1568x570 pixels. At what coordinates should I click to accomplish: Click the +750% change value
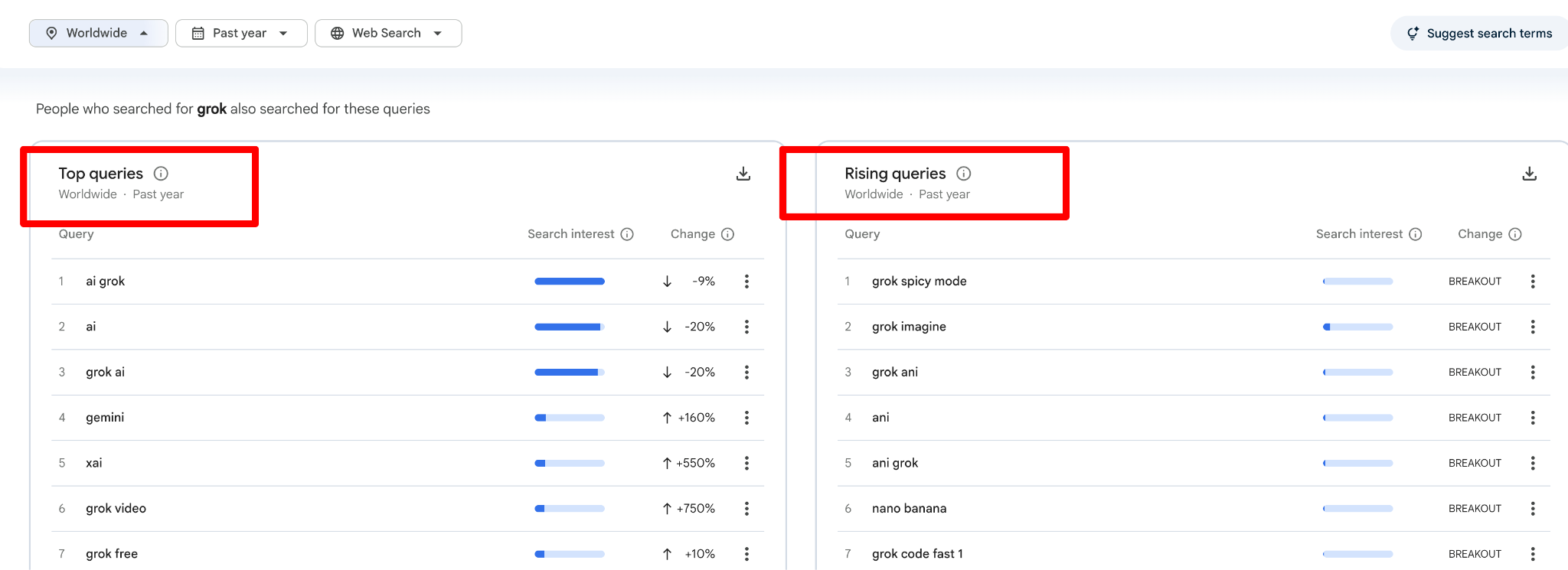click(x=695, y=509)
